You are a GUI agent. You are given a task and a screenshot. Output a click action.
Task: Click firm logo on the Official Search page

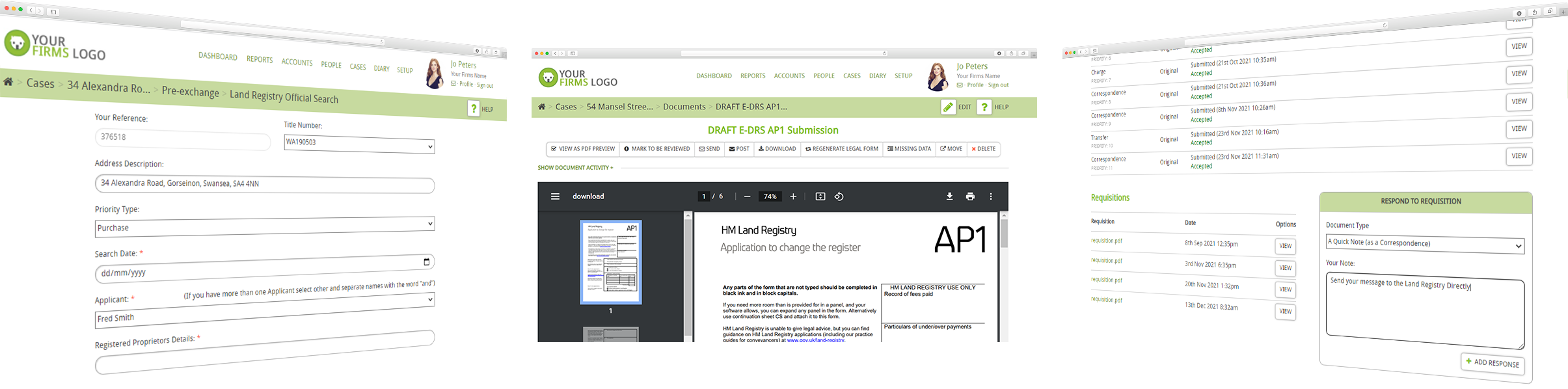55,46
